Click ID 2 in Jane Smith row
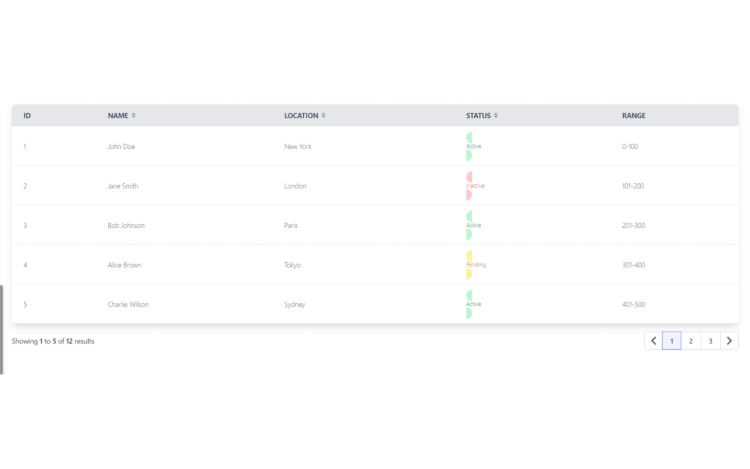The image size is (750, 469). click(25, 186)
